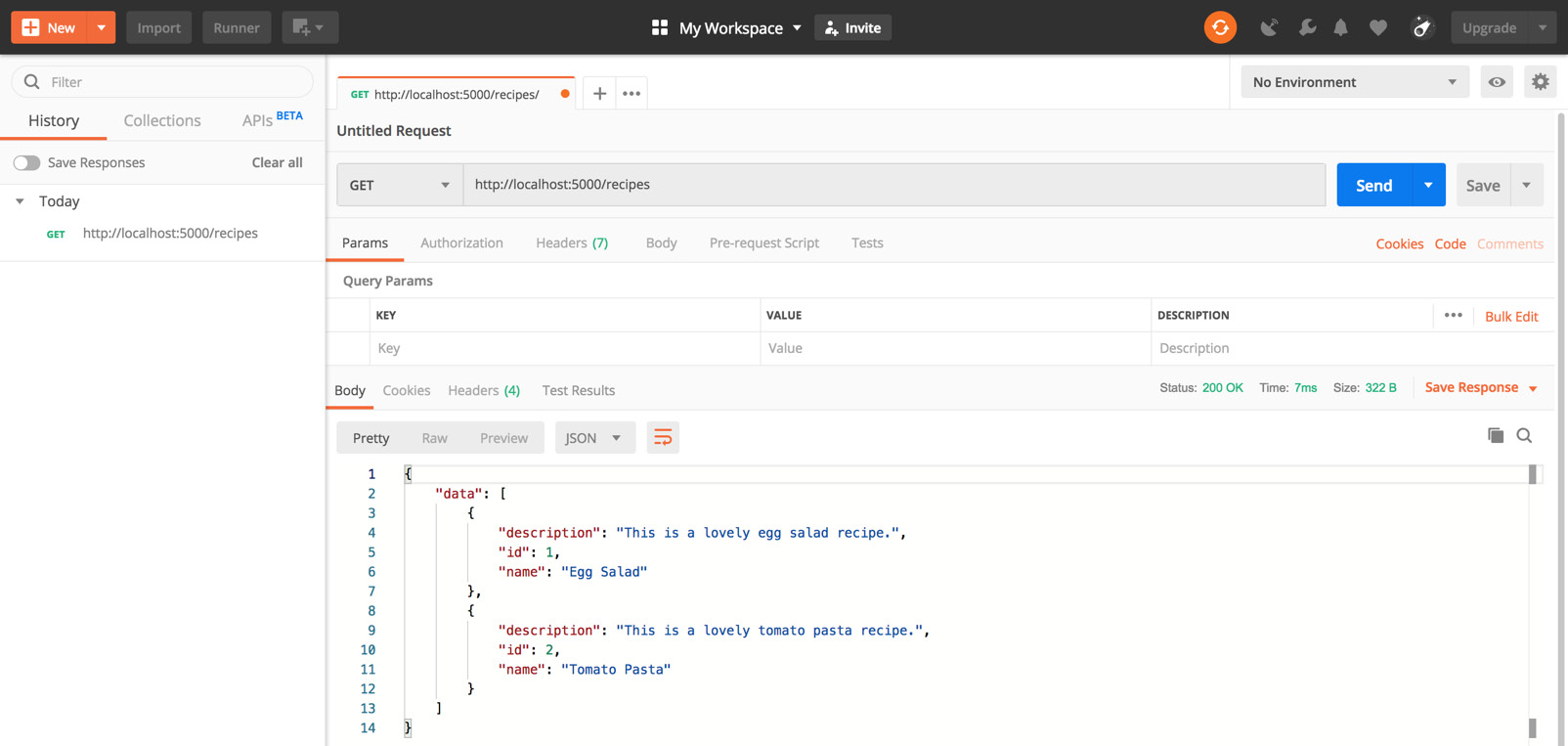1568x746 pixels.
Task: Click the query param Key field
Action: [x=565, y=348]
